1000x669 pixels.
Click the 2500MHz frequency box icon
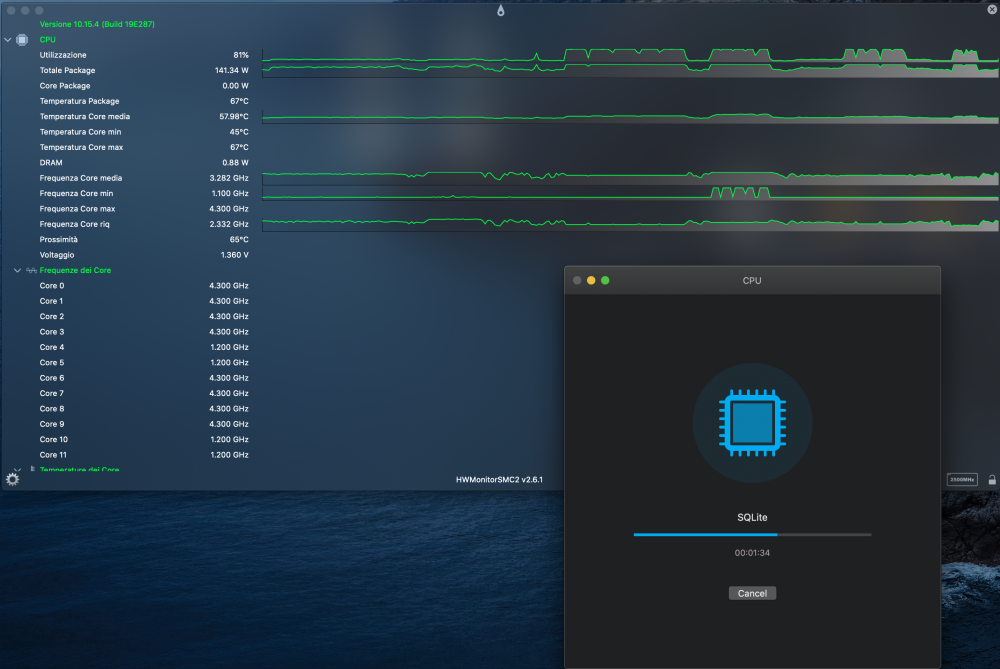pos(962,480)
